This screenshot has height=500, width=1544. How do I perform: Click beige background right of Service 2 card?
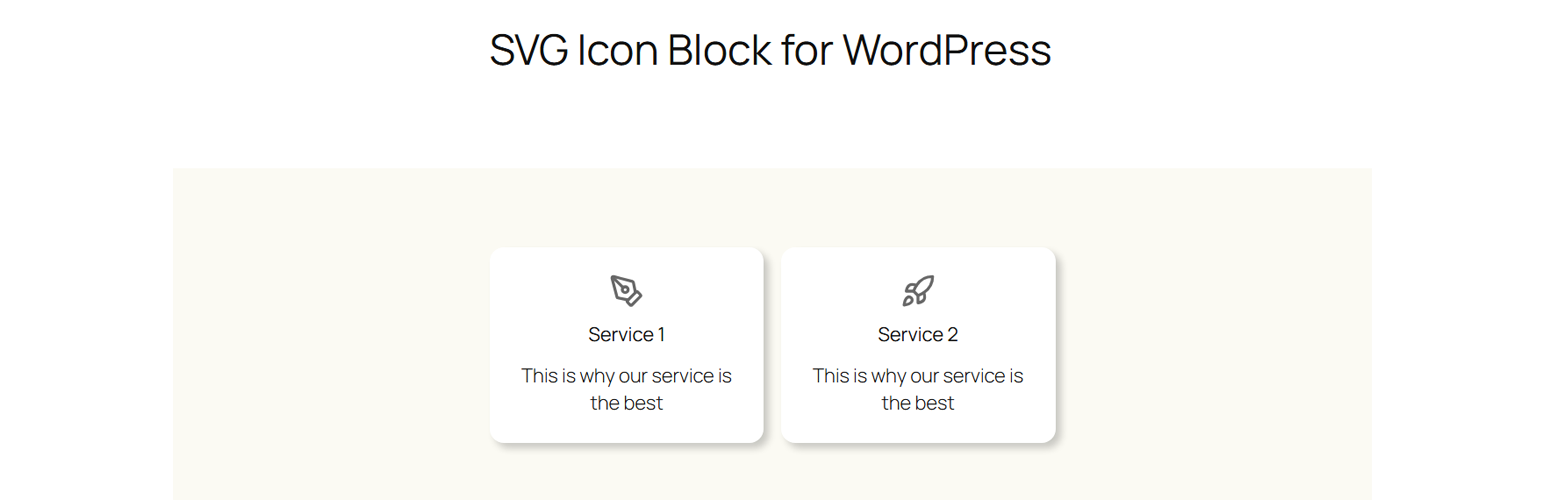(x=1210, y=340)
